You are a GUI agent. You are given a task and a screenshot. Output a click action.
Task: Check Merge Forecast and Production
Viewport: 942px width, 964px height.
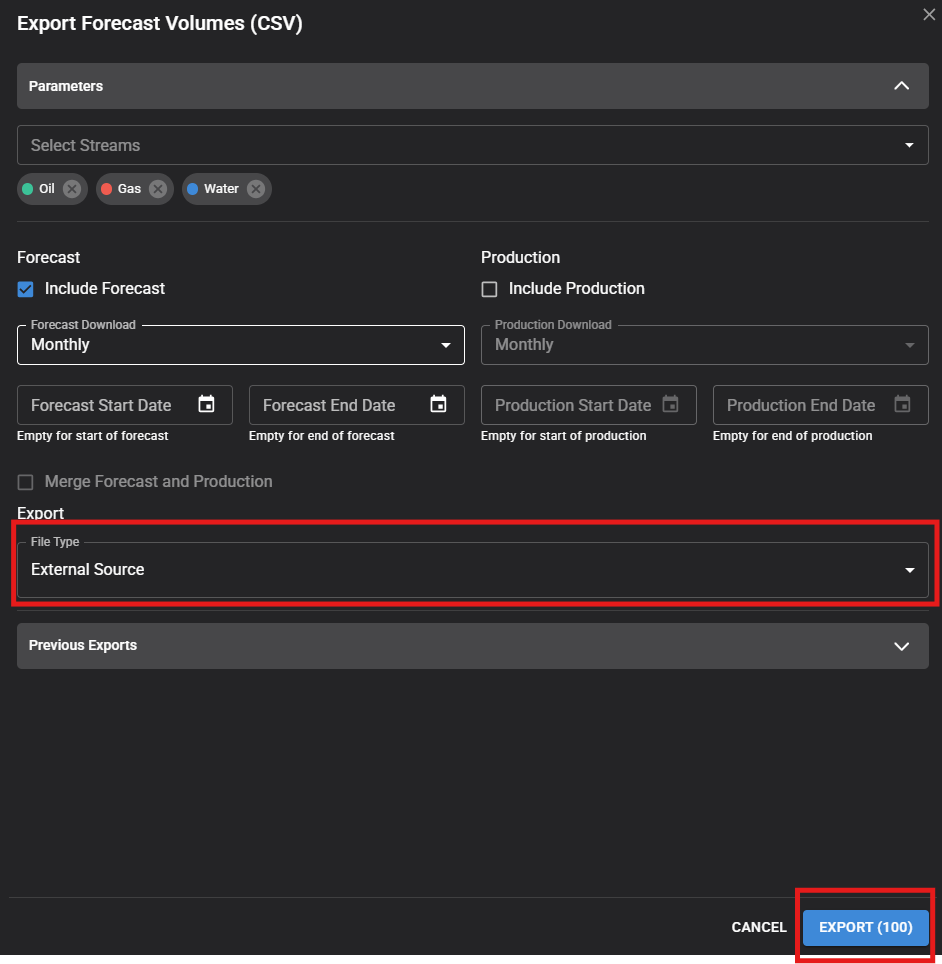point(25,481)
